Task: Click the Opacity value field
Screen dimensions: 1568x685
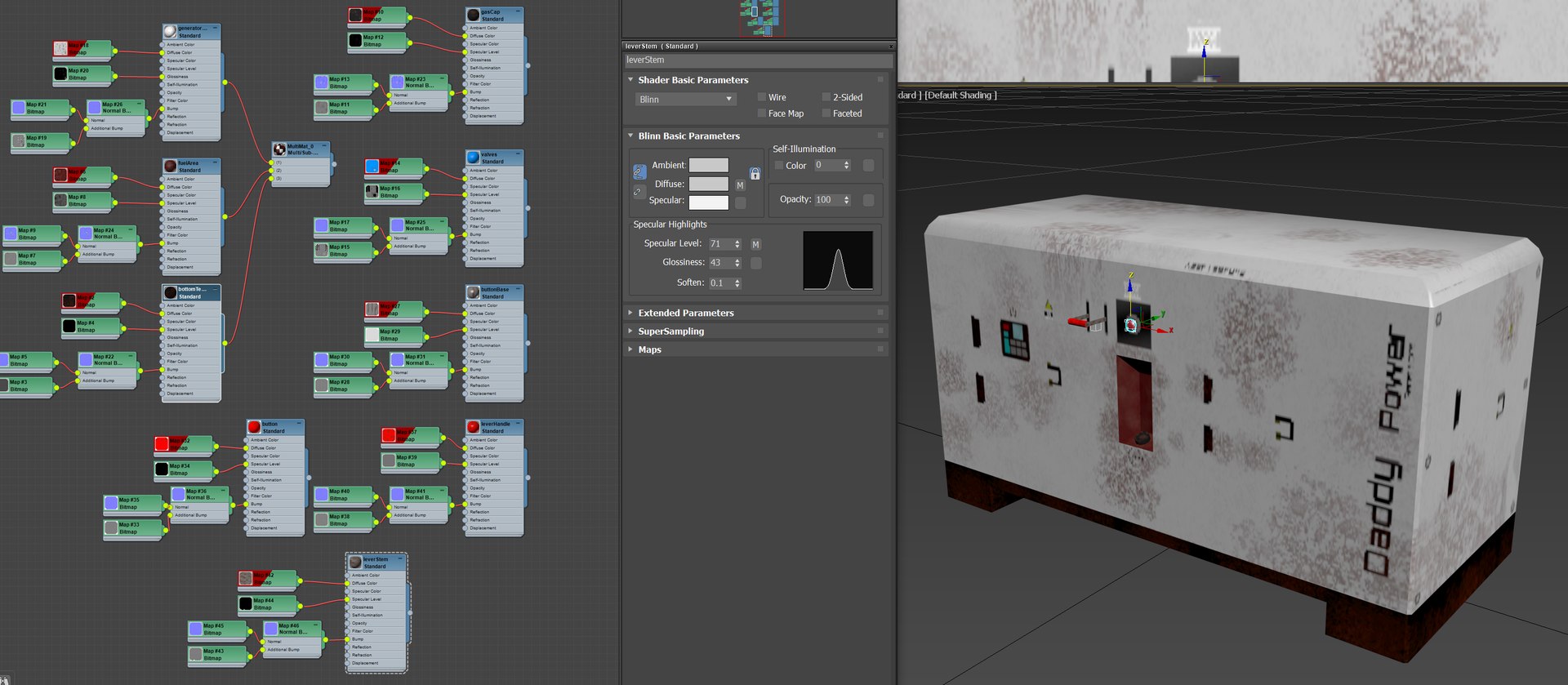Action: click(828, 200)
